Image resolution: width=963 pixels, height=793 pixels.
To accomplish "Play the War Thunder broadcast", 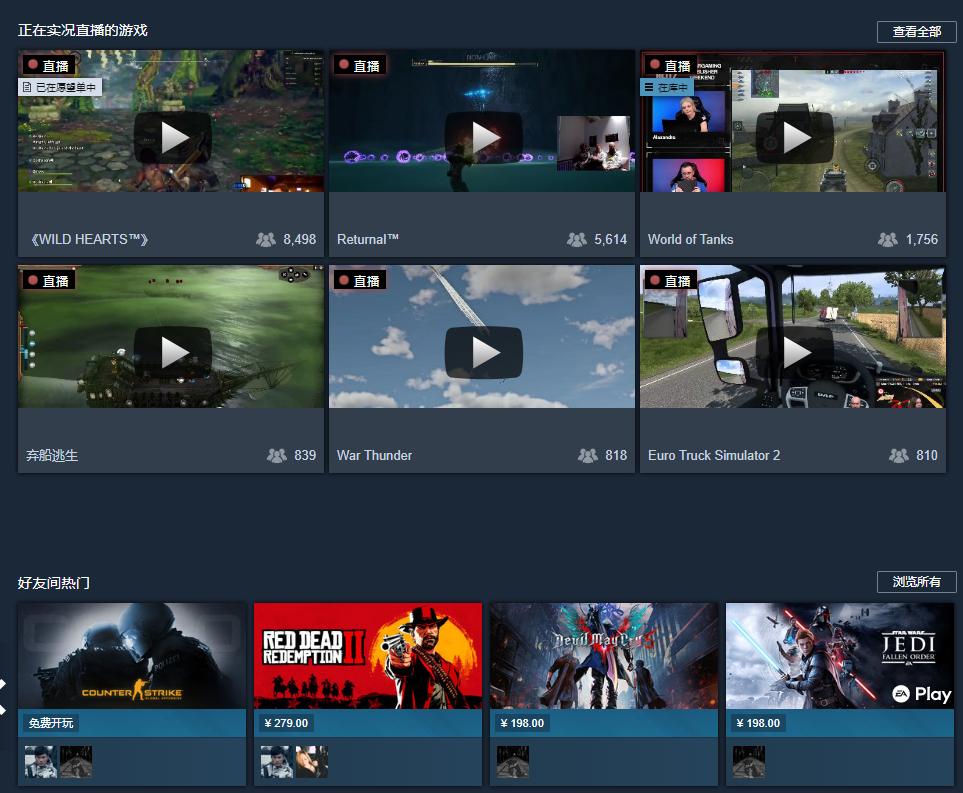I will pyautogui.click(x=483, y=353).
